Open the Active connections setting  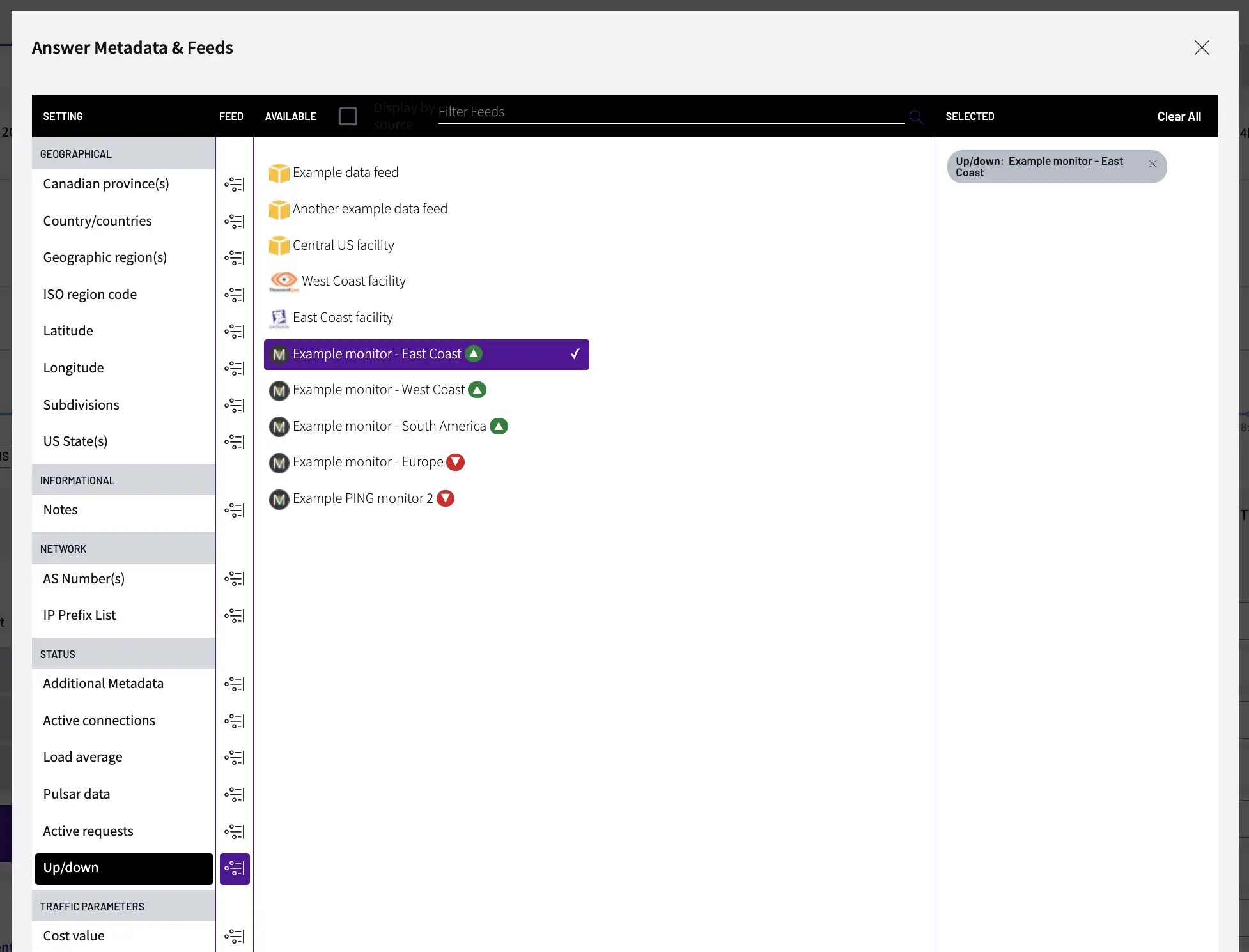tap(99, 721)
